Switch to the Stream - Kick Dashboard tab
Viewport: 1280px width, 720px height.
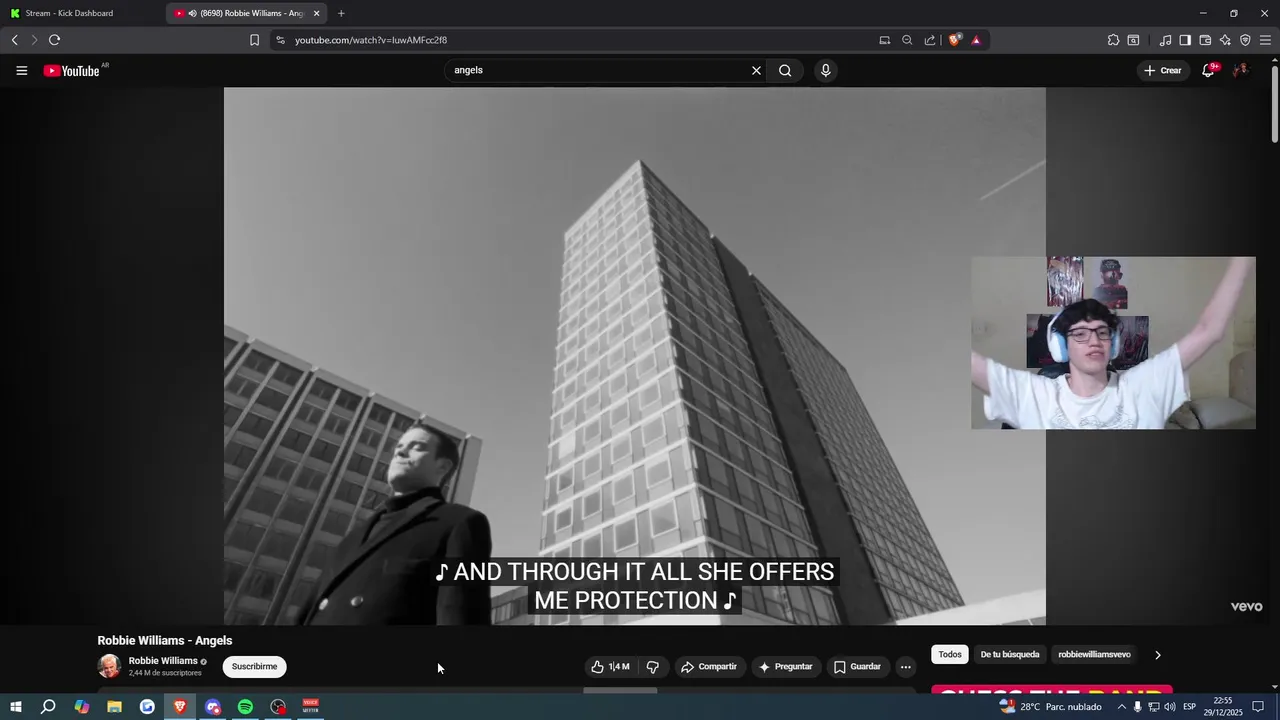click(x=82, y=13)
